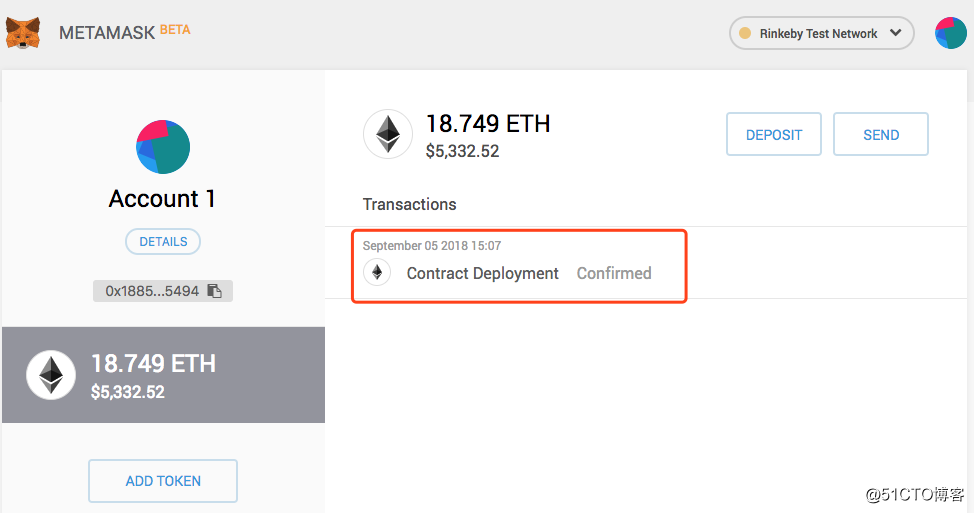974x513 pixels.
Task: Open account DETAILS
Action: (x=163, y=241)
